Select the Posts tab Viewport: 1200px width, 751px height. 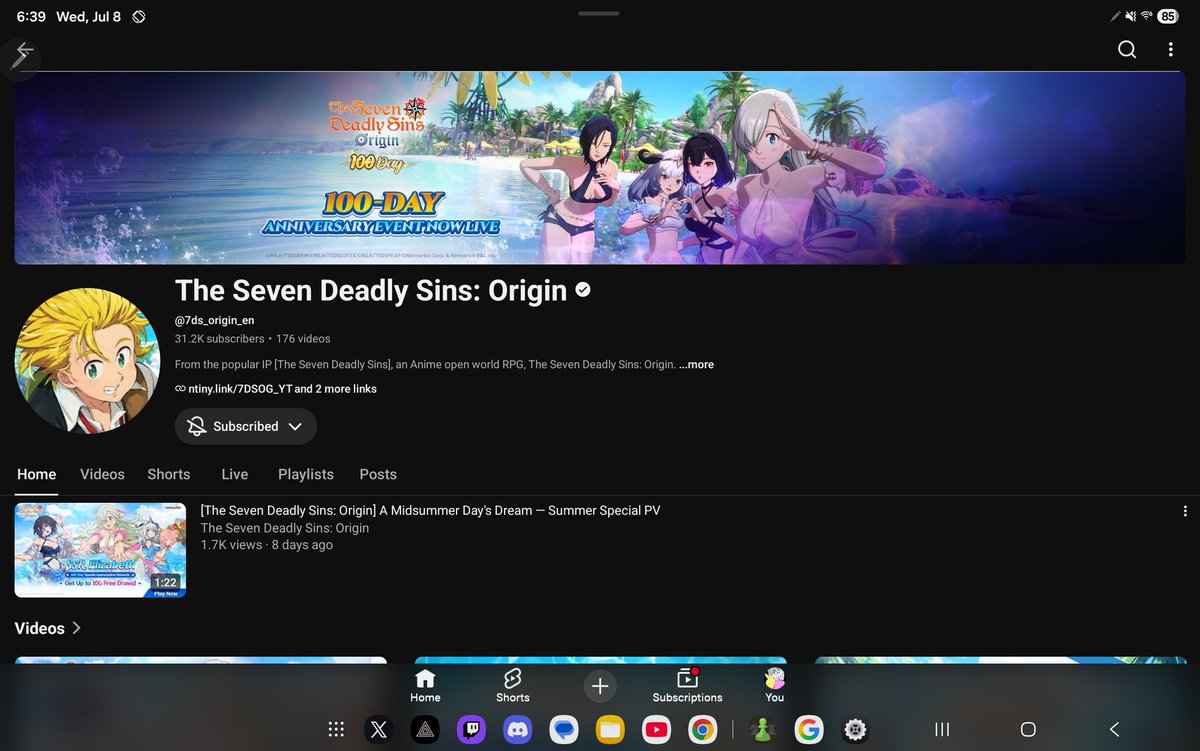click(378, 474)
